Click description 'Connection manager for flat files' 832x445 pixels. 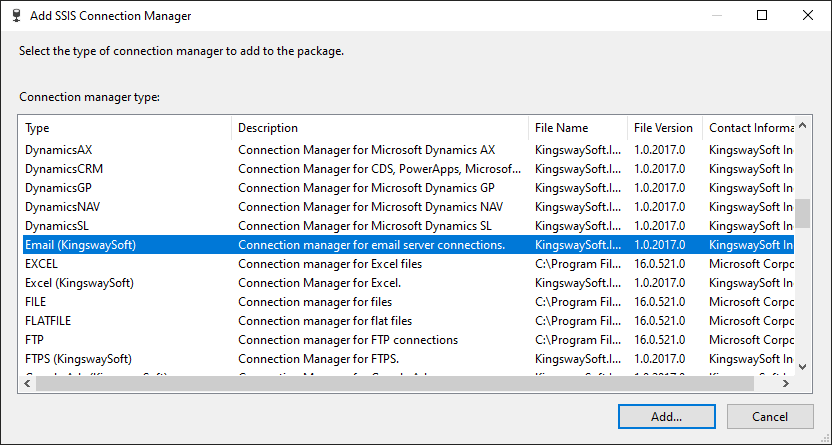click(325, 321)
